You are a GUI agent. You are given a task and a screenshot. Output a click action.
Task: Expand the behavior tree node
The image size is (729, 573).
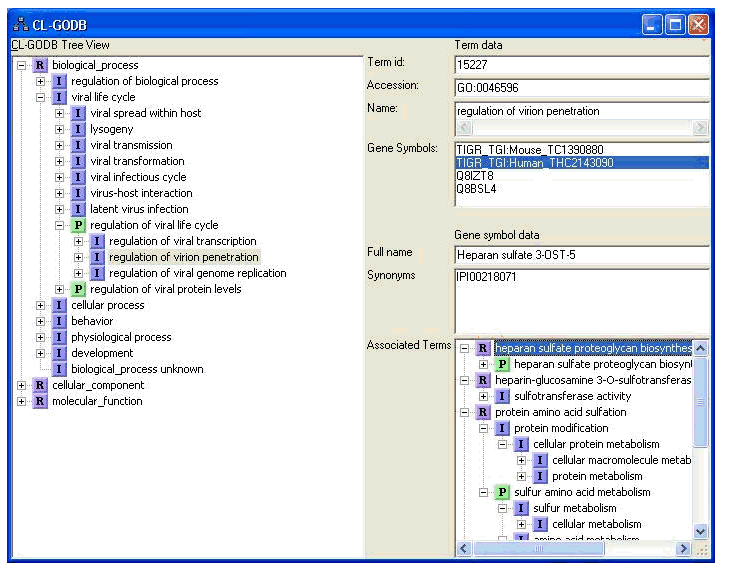[x=41, y=321]
